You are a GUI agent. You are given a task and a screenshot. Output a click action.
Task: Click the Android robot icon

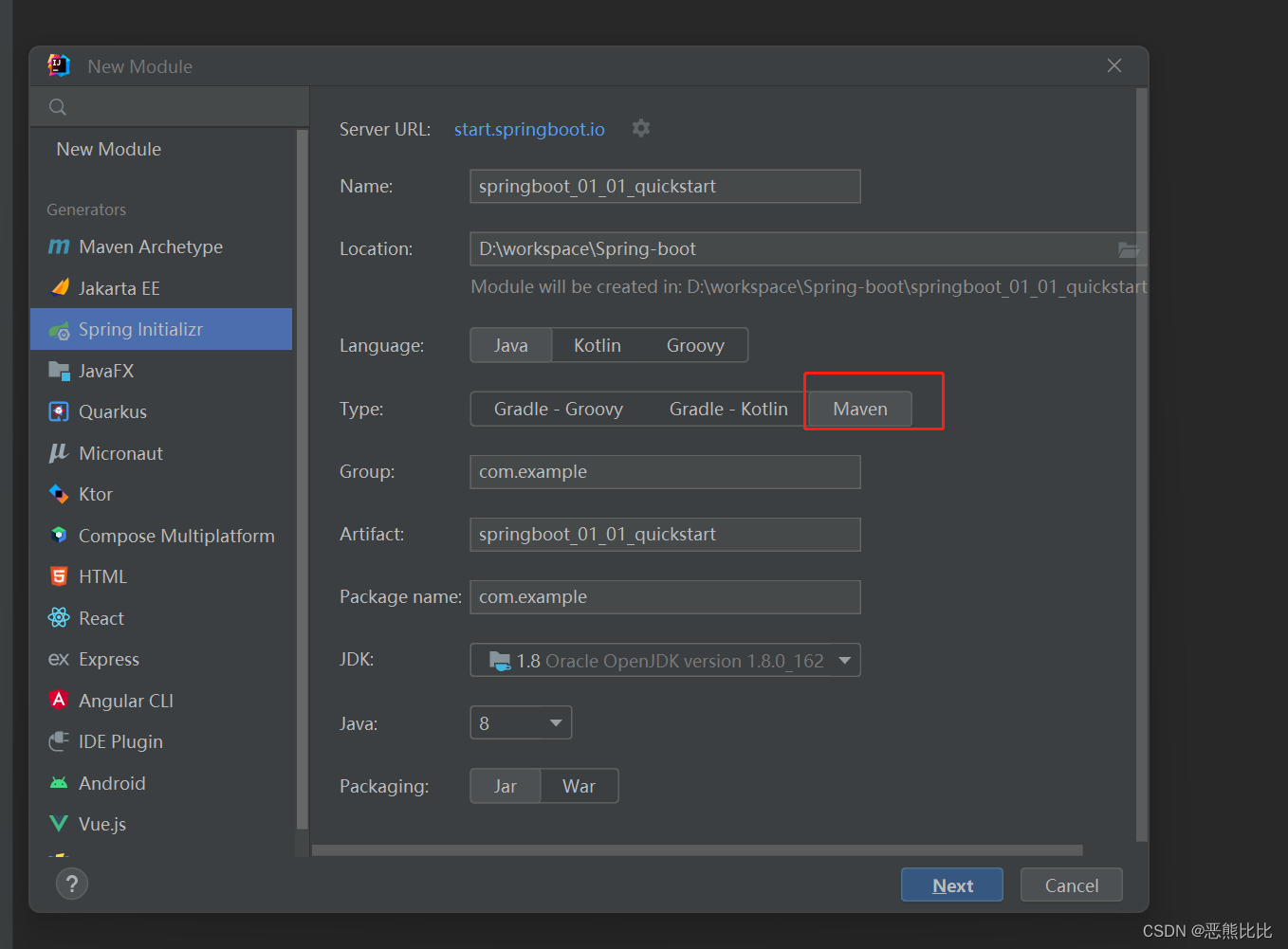(59, 783)
